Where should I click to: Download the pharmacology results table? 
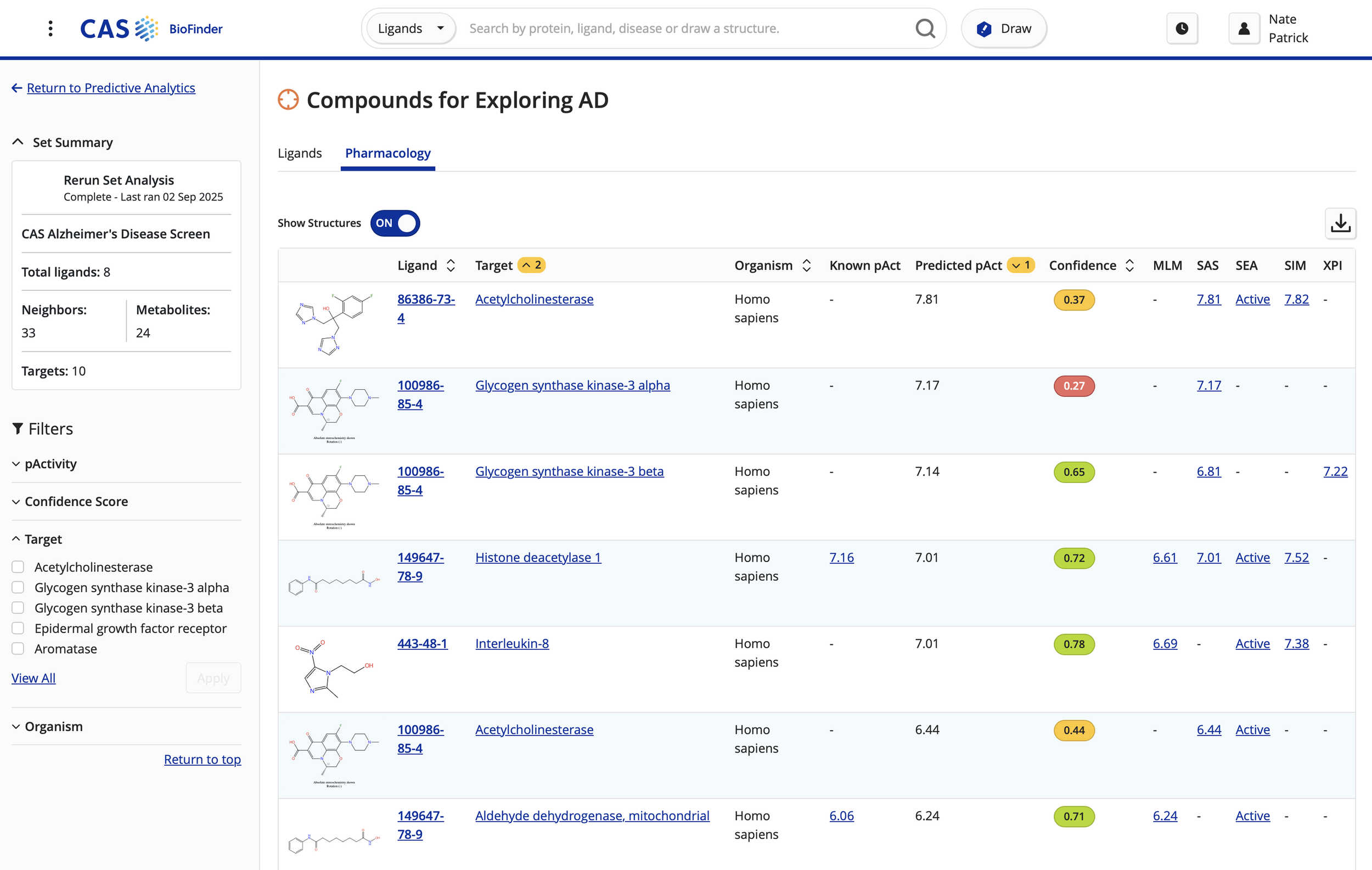pyautogui.click(x=1341, y=223)
